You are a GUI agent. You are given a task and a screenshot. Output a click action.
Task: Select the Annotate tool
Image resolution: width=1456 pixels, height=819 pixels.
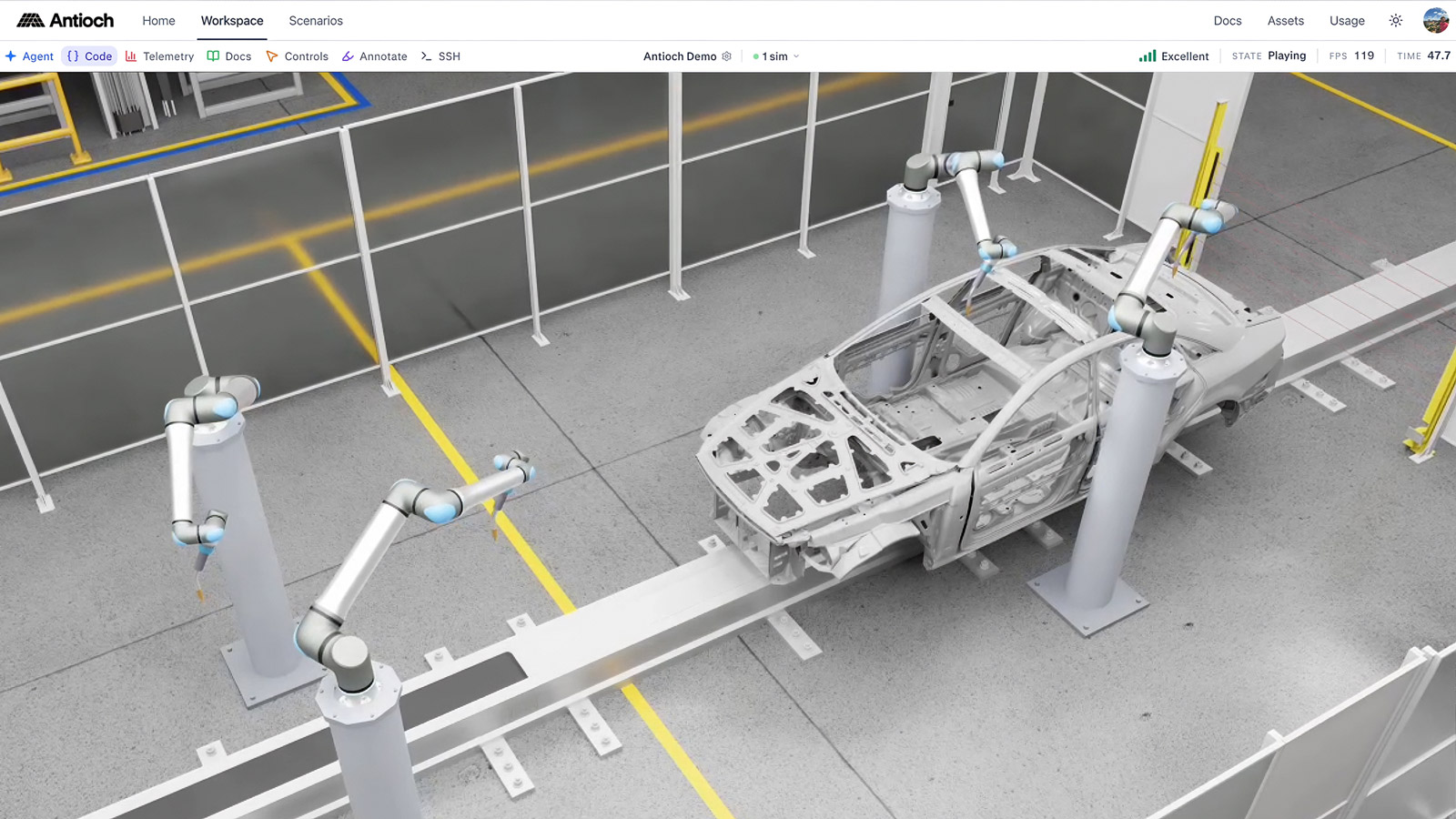click(375, 56)
